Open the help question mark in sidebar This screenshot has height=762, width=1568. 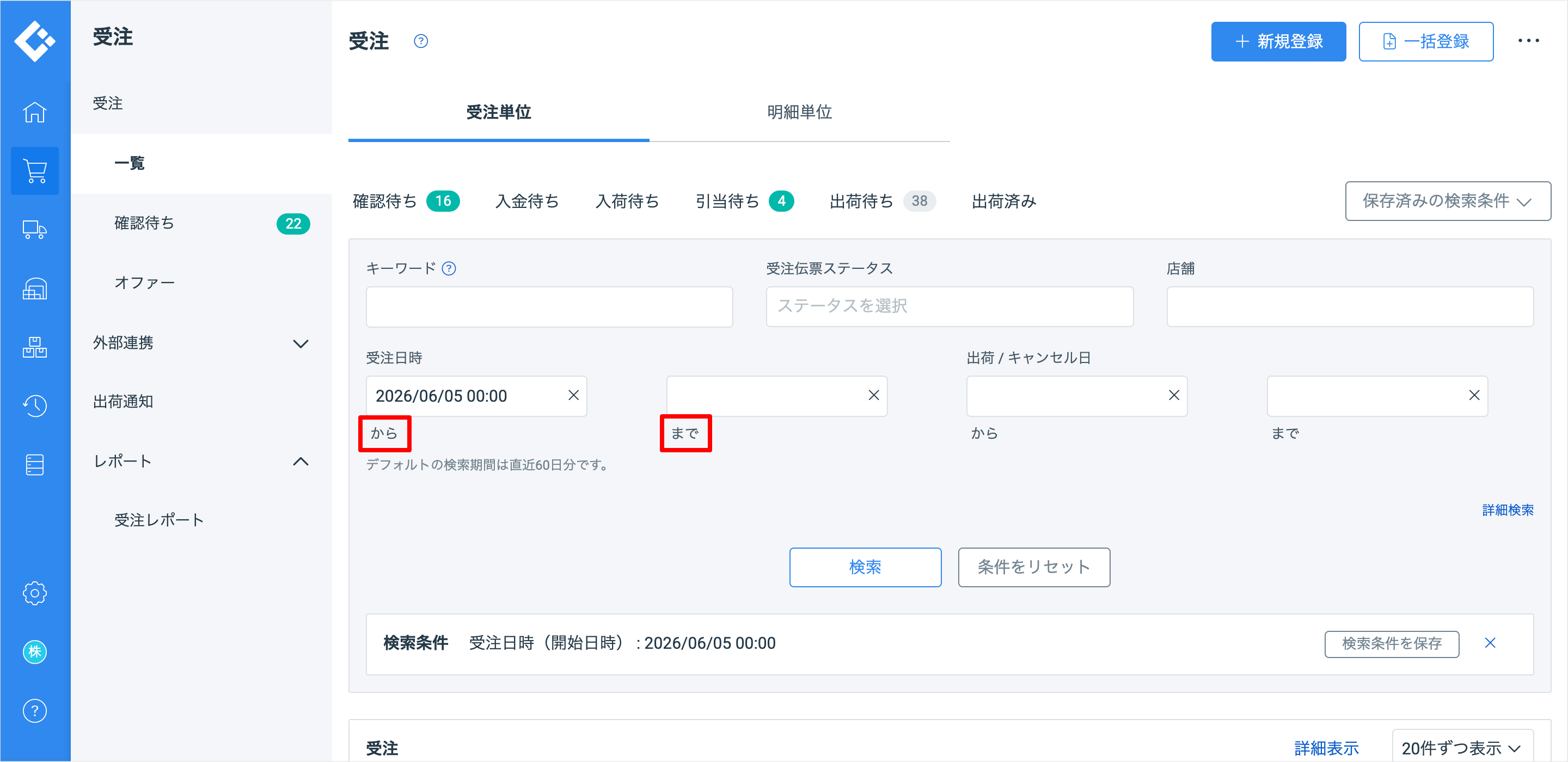35,711
